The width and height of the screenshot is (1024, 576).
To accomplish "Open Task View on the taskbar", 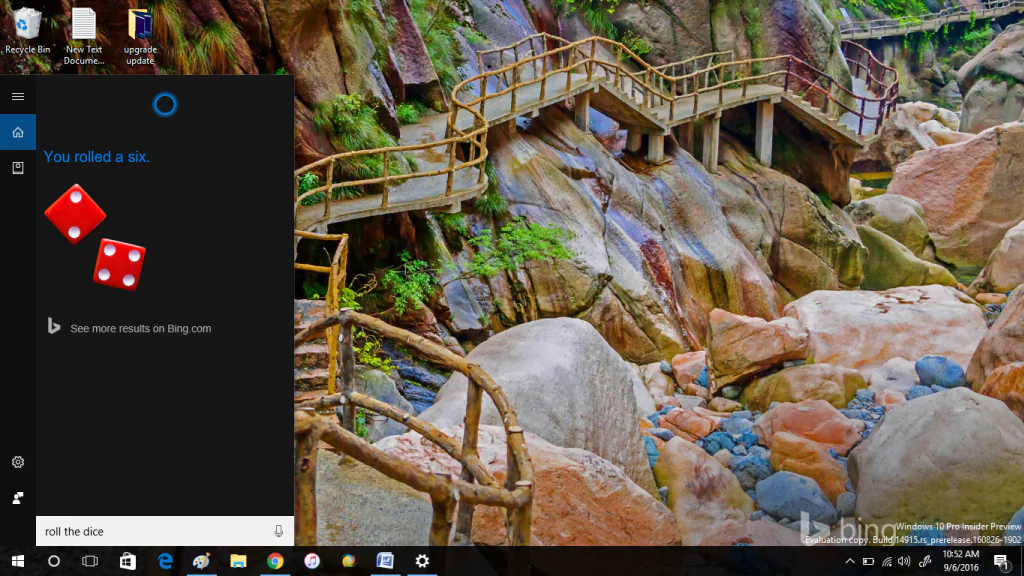I will (x=90, y=561).
